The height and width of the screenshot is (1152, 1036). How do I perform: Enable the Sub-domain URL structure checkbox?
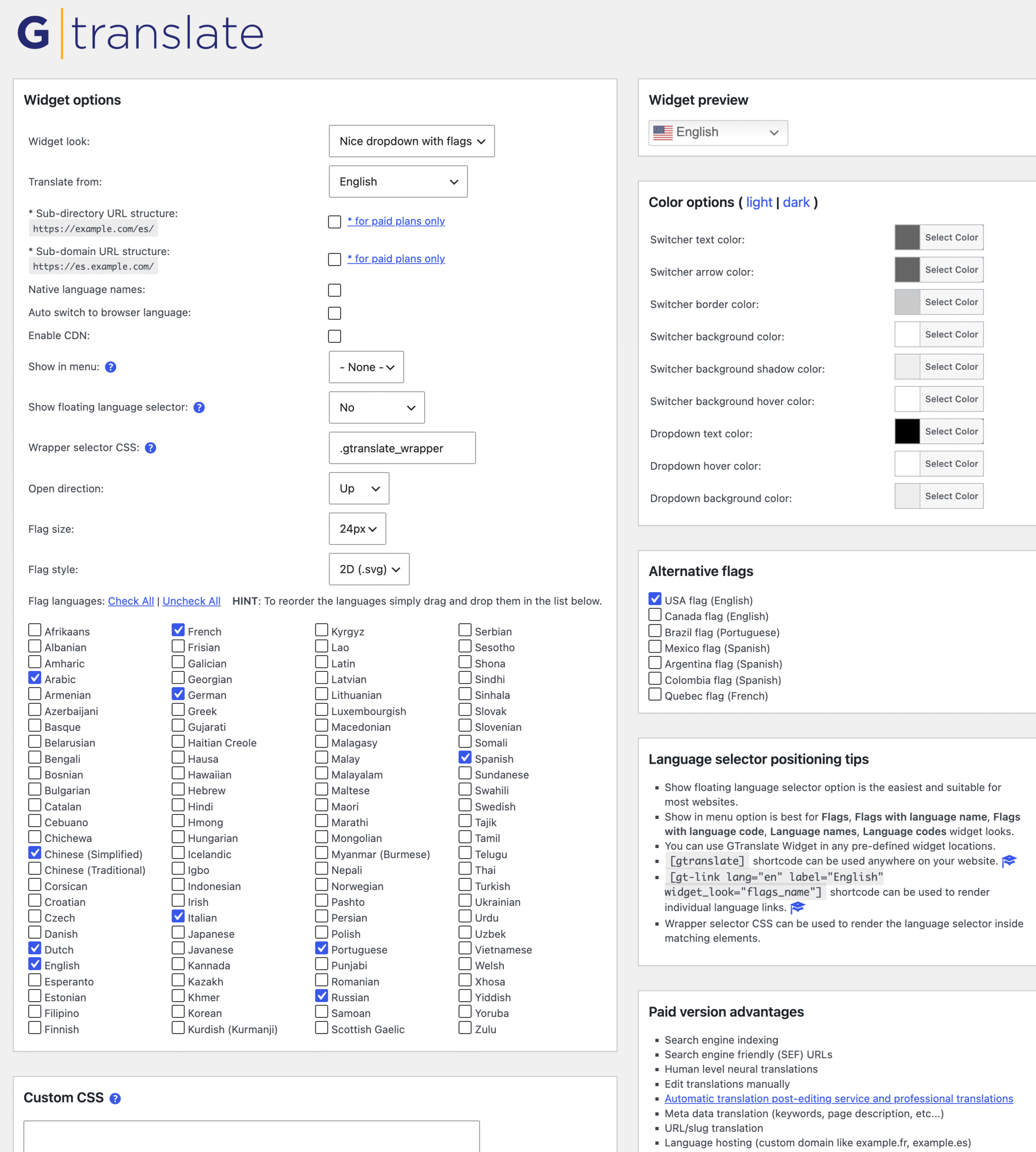335,260
